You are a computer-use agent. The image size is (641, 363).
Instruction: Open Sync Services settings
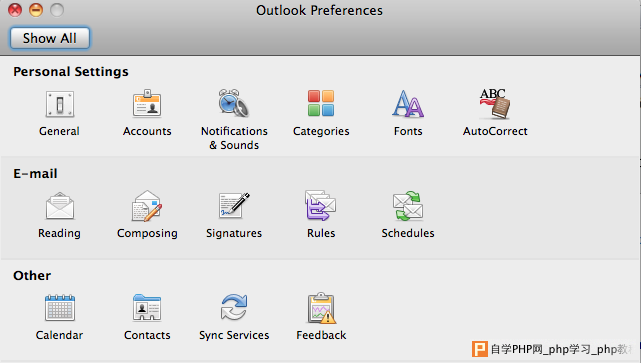234,307
